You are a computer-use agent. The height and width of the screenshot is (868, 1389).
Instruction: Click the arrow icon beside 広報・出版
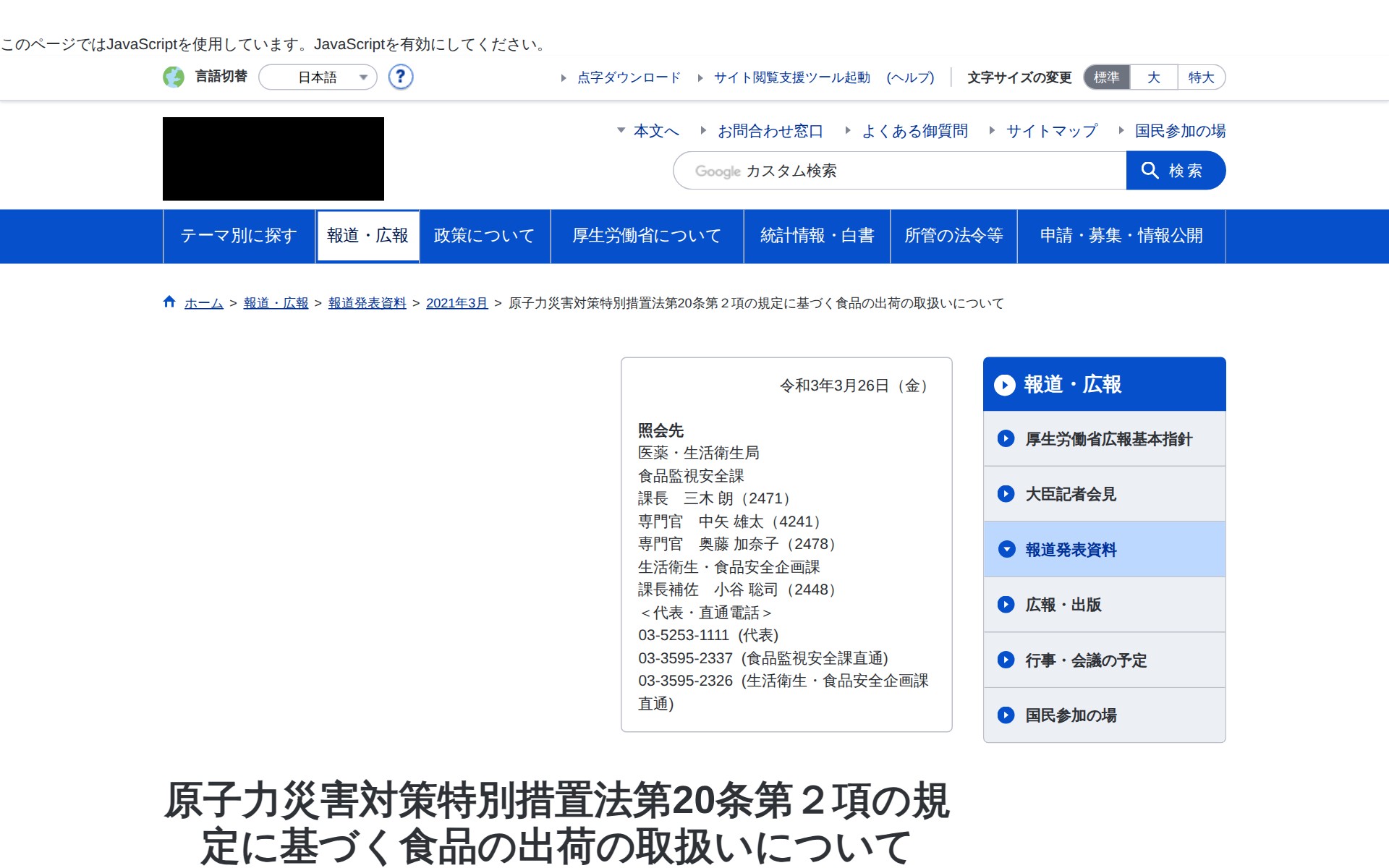pos(1006,605)
